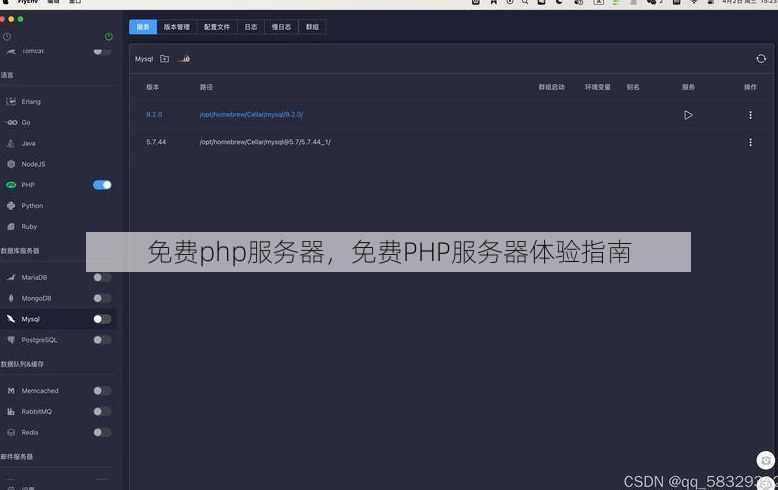Enable the PostgreSQL switch
The image size is (778, 490).
click(x=102, y=340)
